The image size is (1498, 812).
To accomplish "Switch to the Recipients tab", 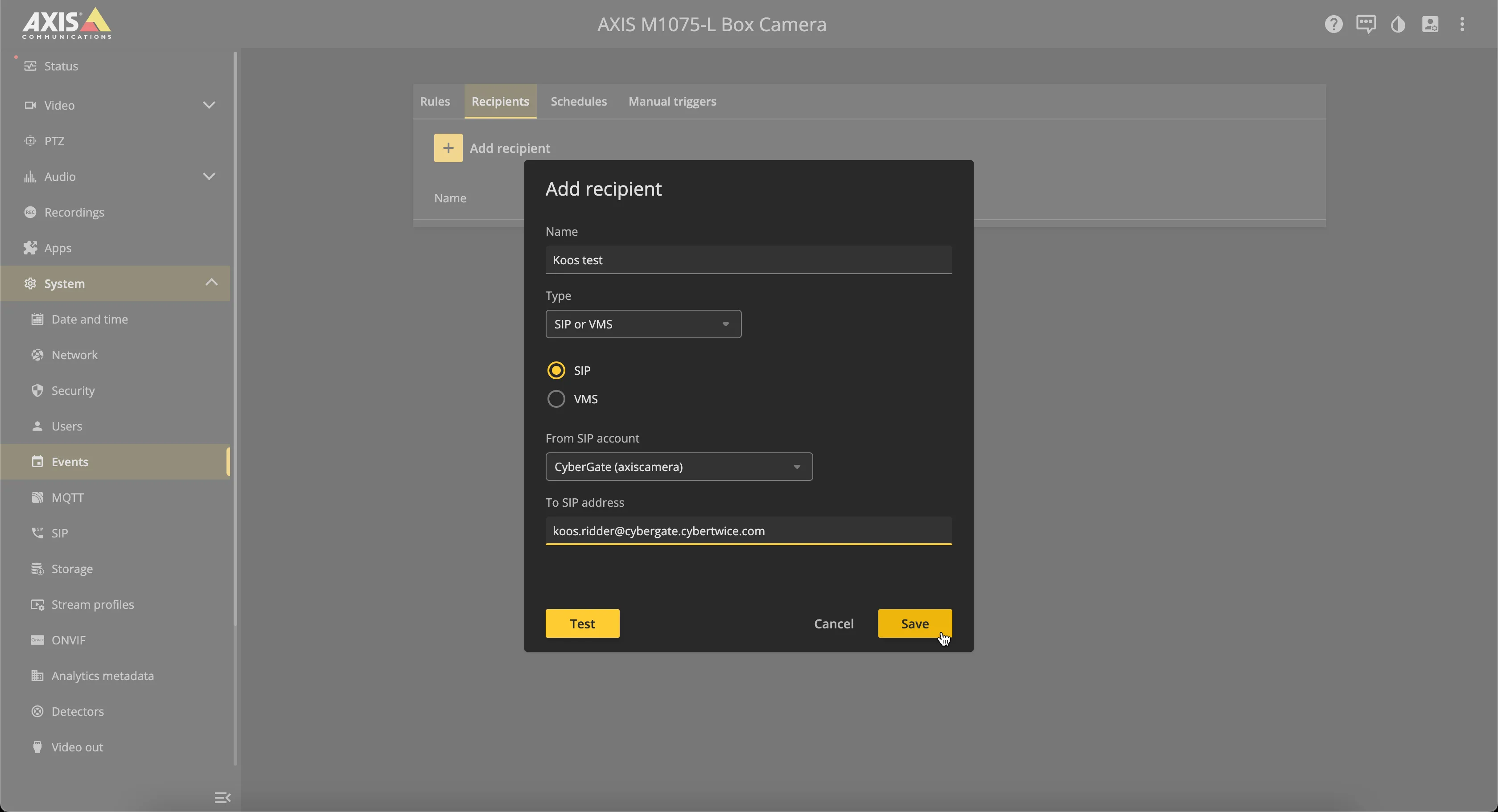I will 500,101.
